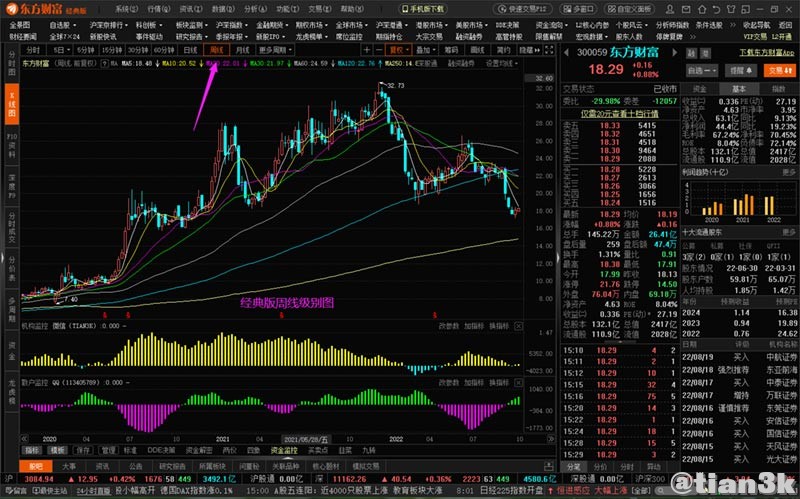
Task: Open 下载东方财富App link
Action: coord(767,53)
